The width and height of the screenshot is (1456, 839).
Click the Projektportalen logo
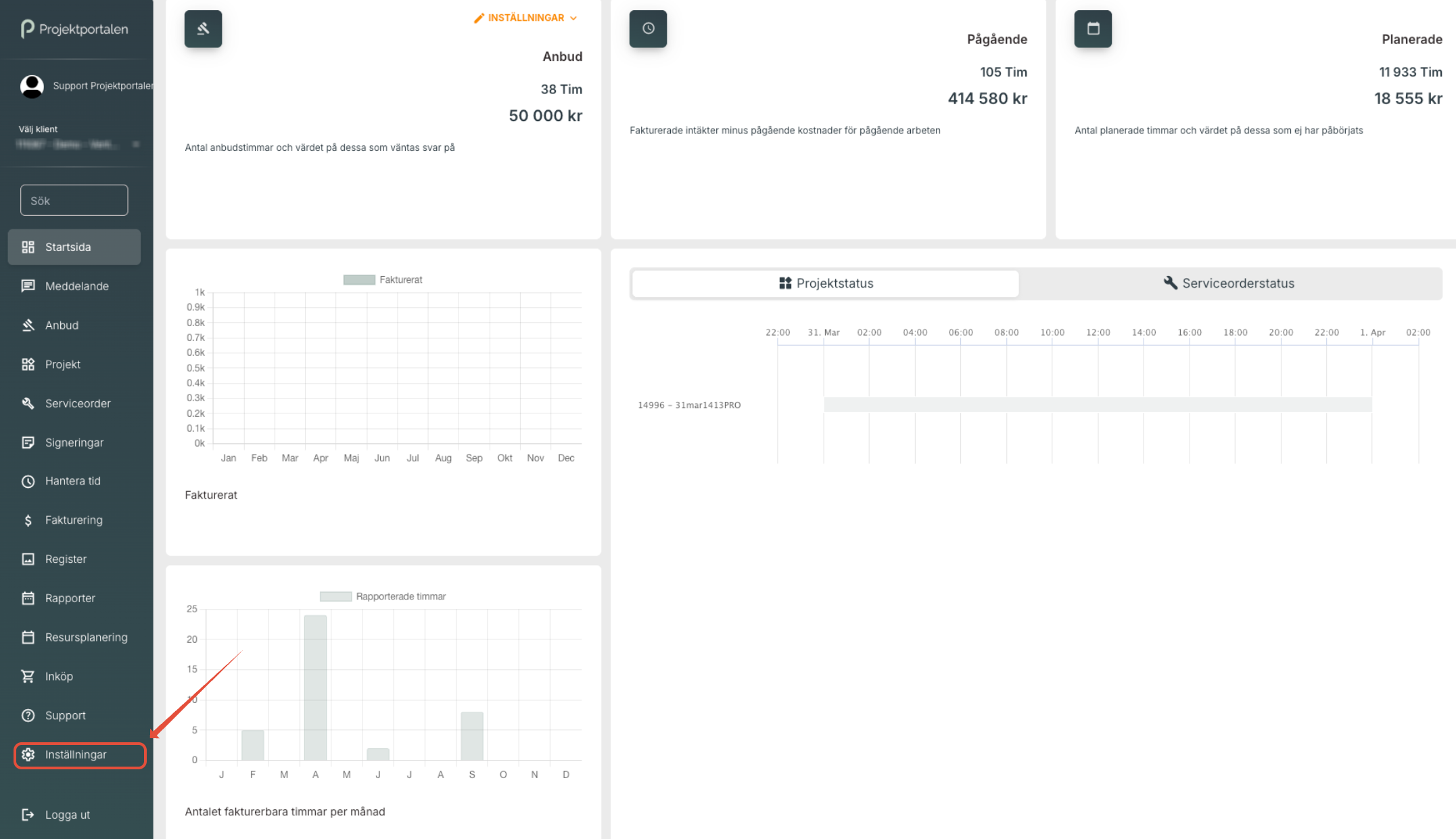pyautogui.click(x=74, y=29)
